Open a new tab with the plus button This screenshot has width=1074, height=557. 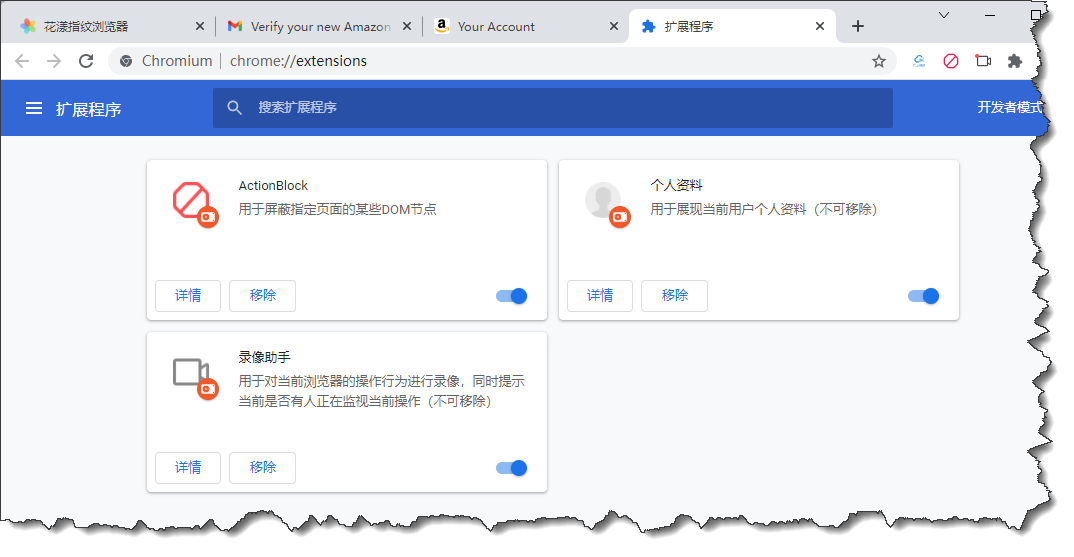858,26
